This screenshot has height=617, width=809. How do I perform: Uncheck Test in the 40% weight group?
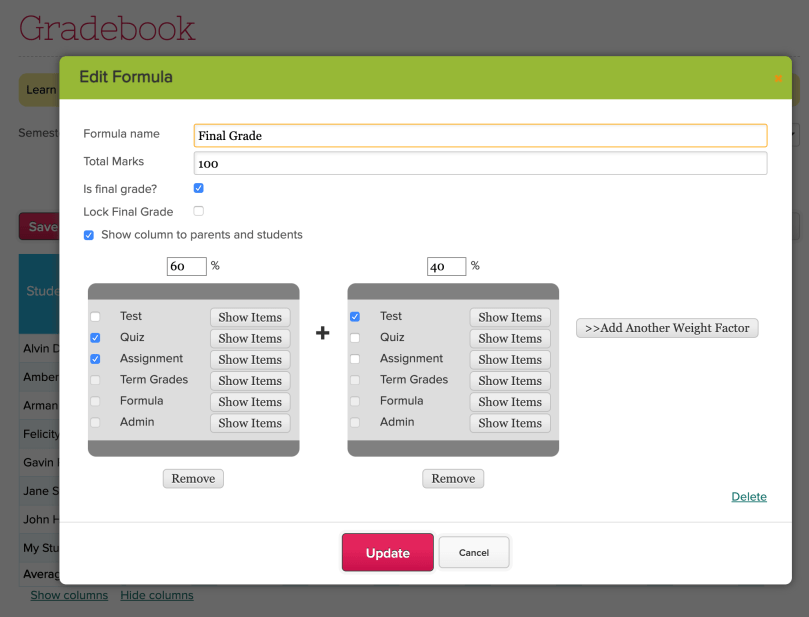pos(355,317)
